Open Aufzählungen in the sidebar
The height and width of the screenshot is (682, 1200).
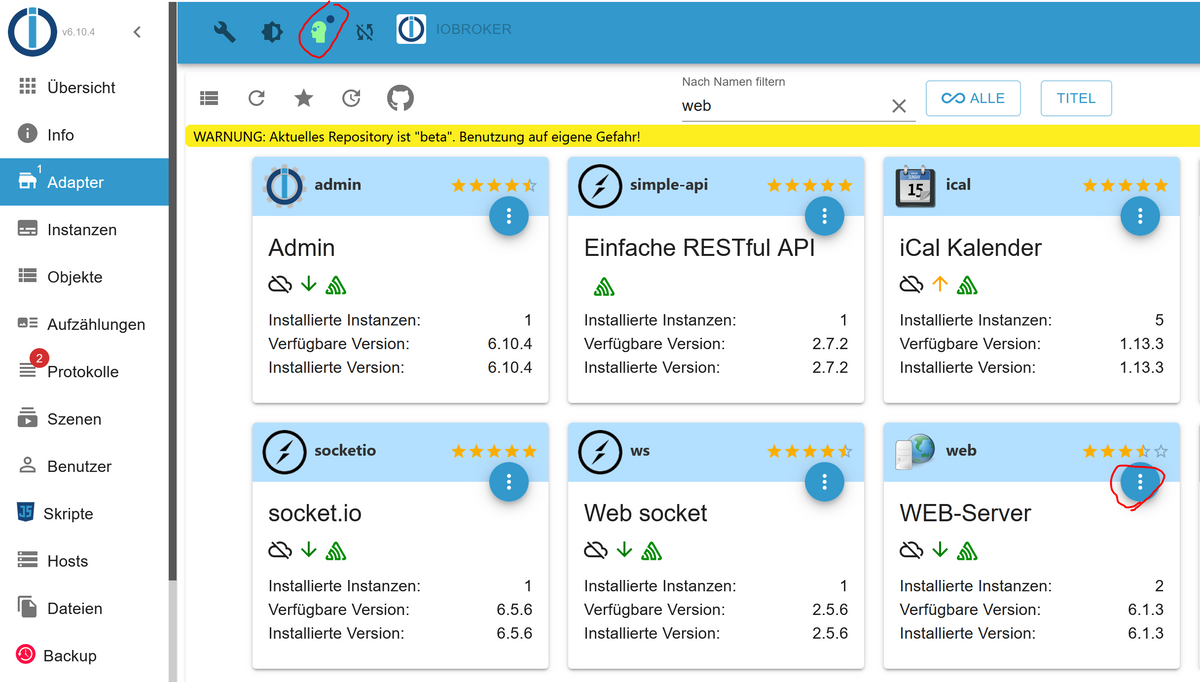click(x=84, y=324)
